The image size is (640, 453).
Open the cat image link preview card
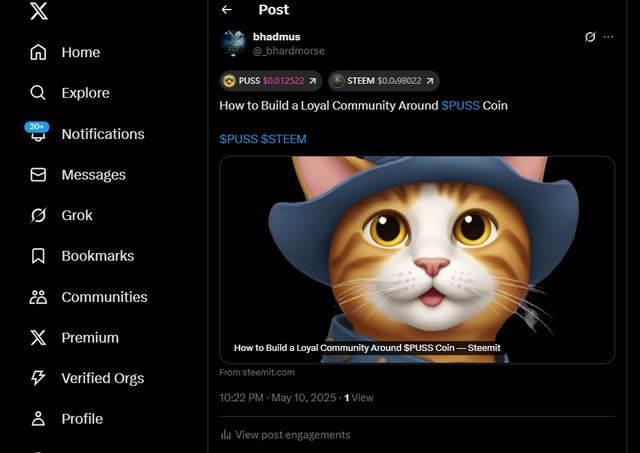click(417, 260)
